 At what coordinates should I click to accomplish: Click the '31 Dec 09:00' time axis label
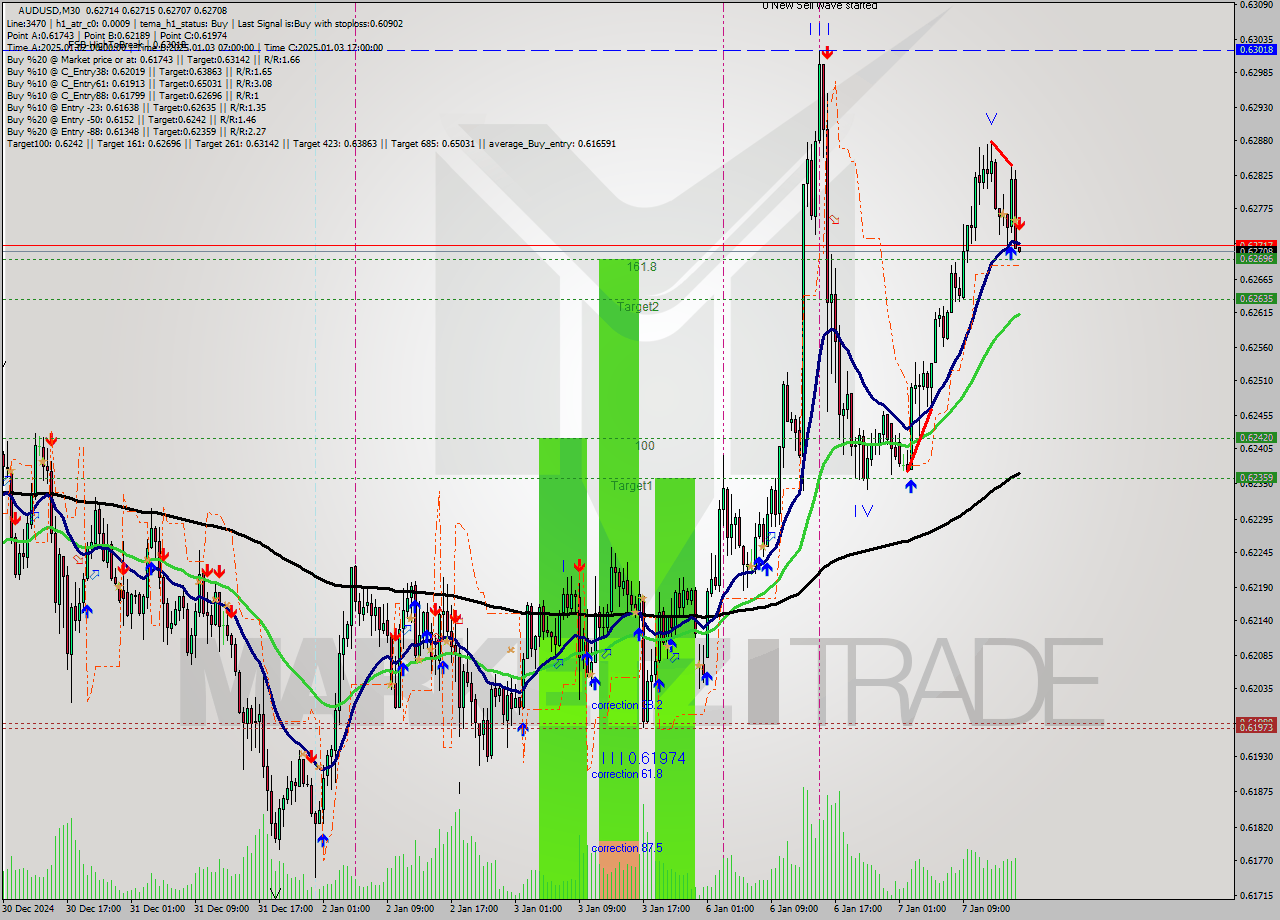tap(222, 909)
